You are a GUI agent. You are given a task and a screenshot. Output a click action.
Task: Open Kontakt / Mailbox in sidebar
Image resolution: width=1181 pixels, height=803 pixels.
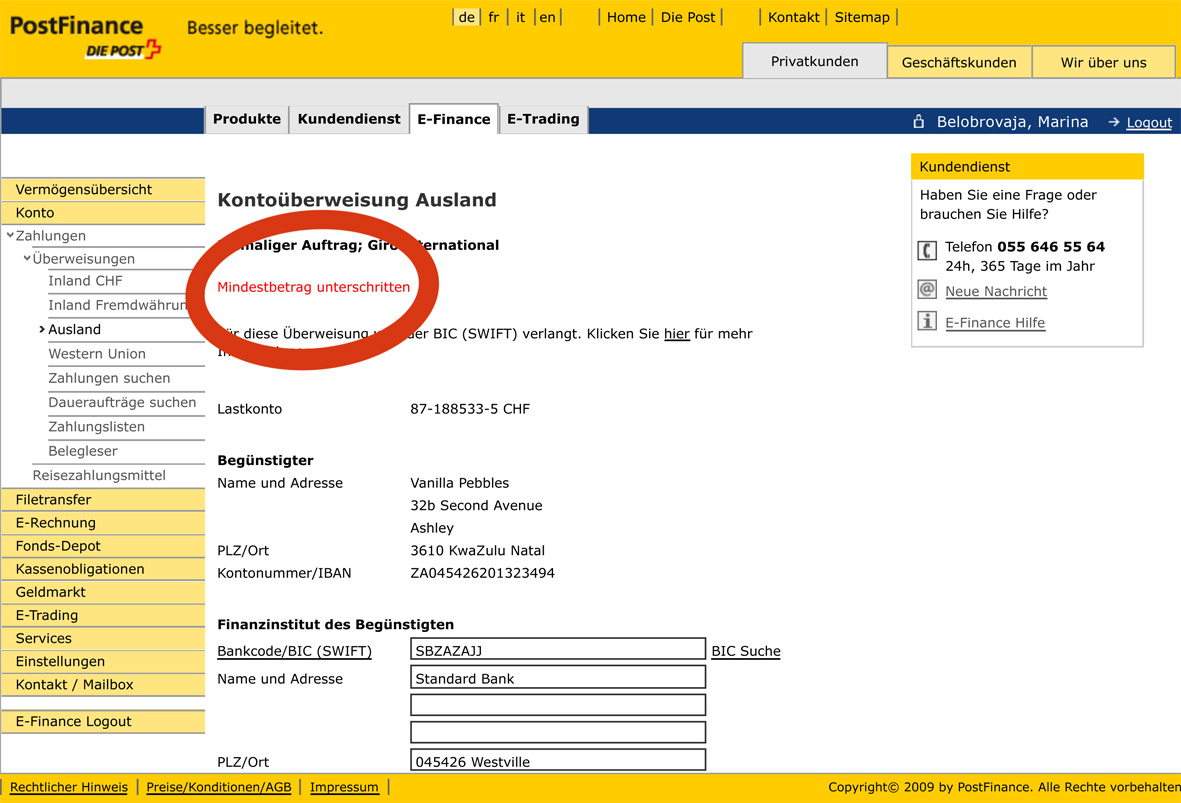(103, 685)
